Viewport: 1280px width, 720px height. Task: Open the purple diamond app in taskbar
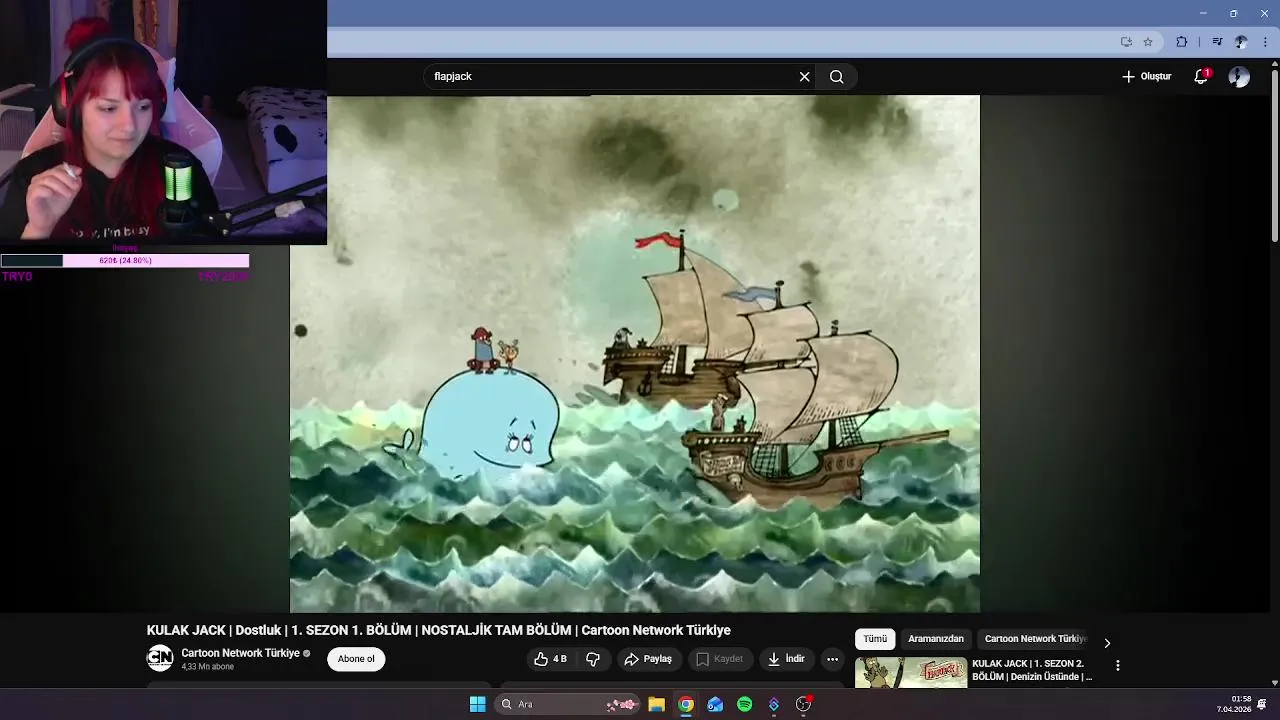(773, 705)
